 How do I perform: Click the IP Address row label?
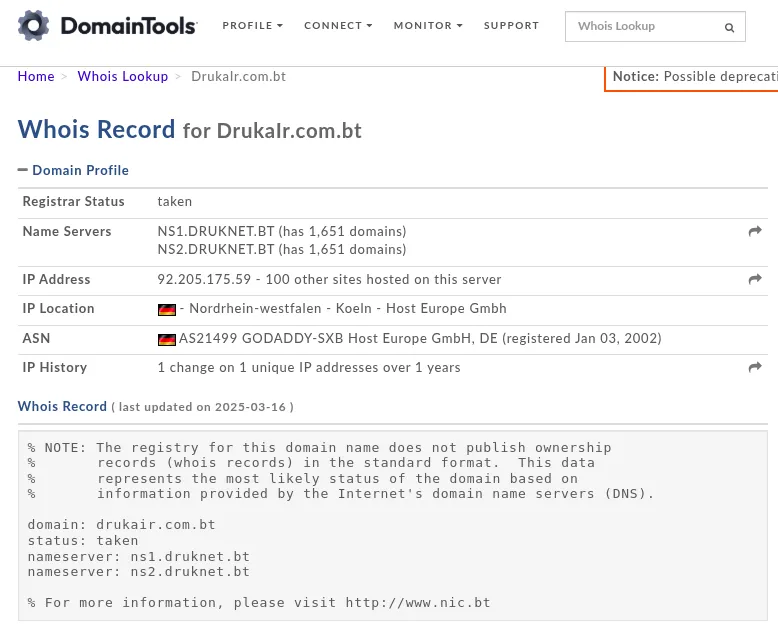[56, 279]
